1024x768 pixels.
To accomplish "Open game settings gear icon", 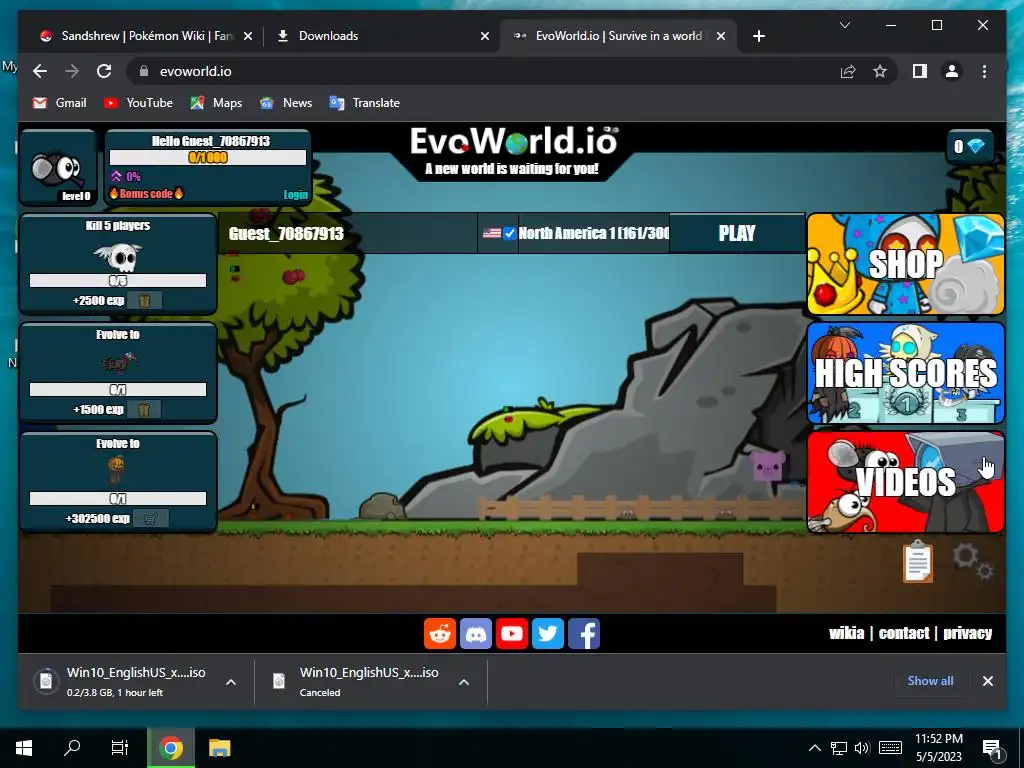I will (972, 560).
